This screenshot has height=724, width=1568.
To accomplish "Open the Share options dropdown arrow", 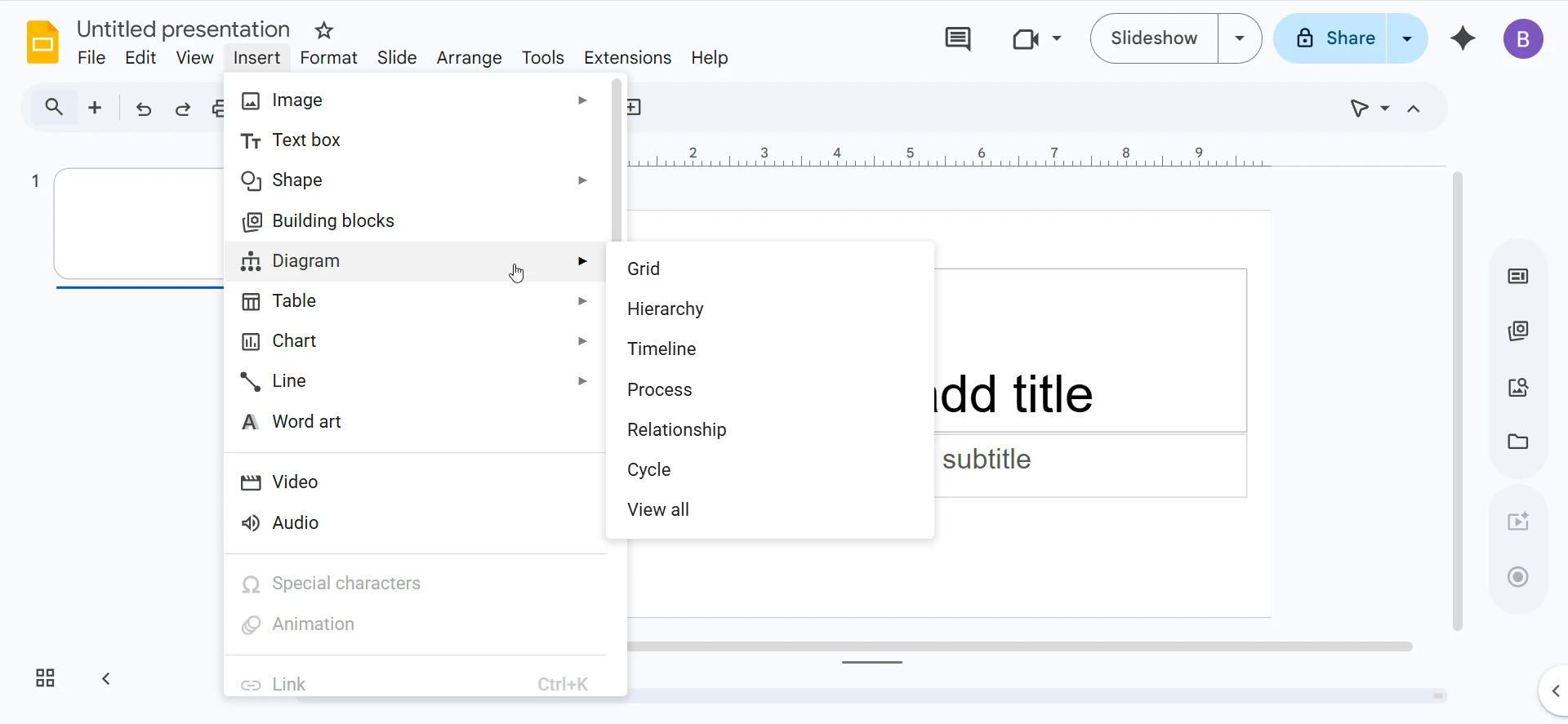I will tap(1406, 38).
